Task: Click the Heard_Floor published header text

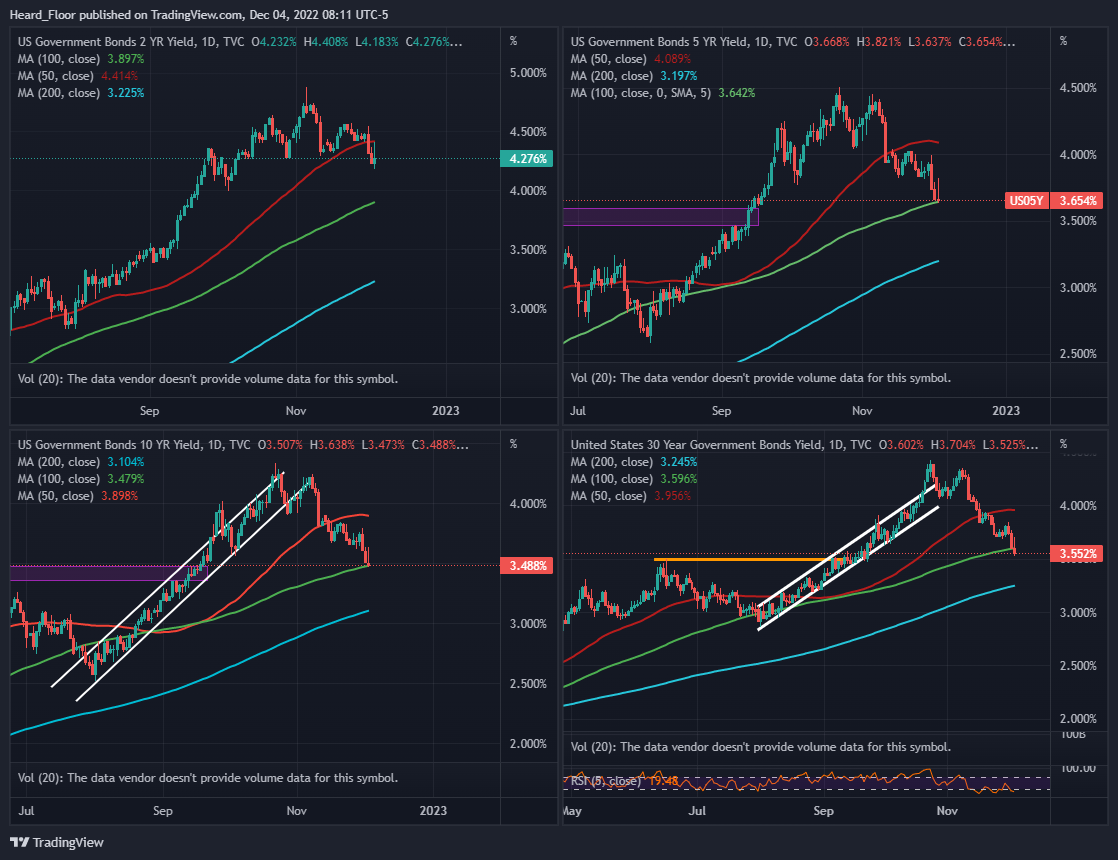Action: (x=199, y=15)
